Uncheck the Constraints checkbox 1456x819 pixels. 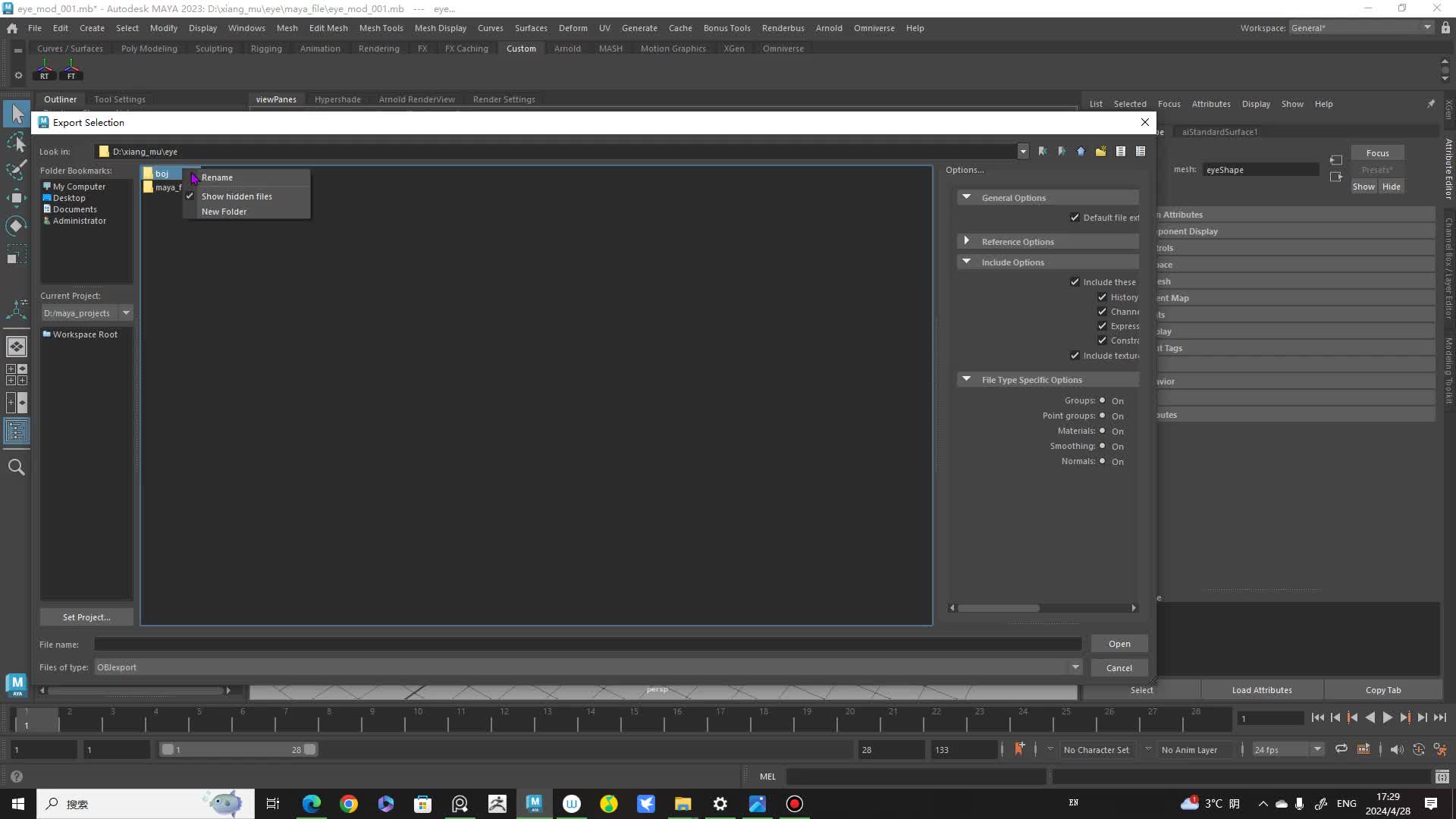pyautogui.click(x=1102, y=340)
